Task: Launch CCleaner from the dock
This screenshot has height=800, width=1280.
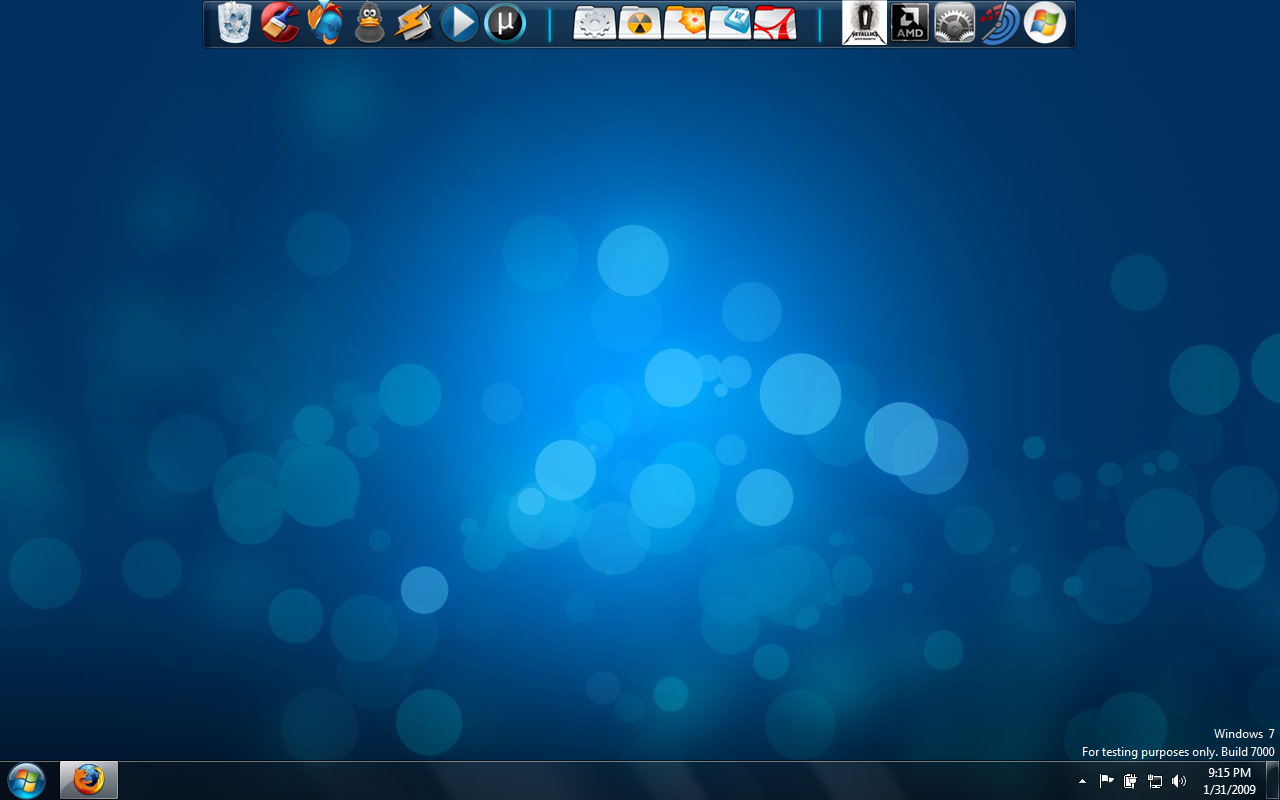Action: (x=280, y=23)
